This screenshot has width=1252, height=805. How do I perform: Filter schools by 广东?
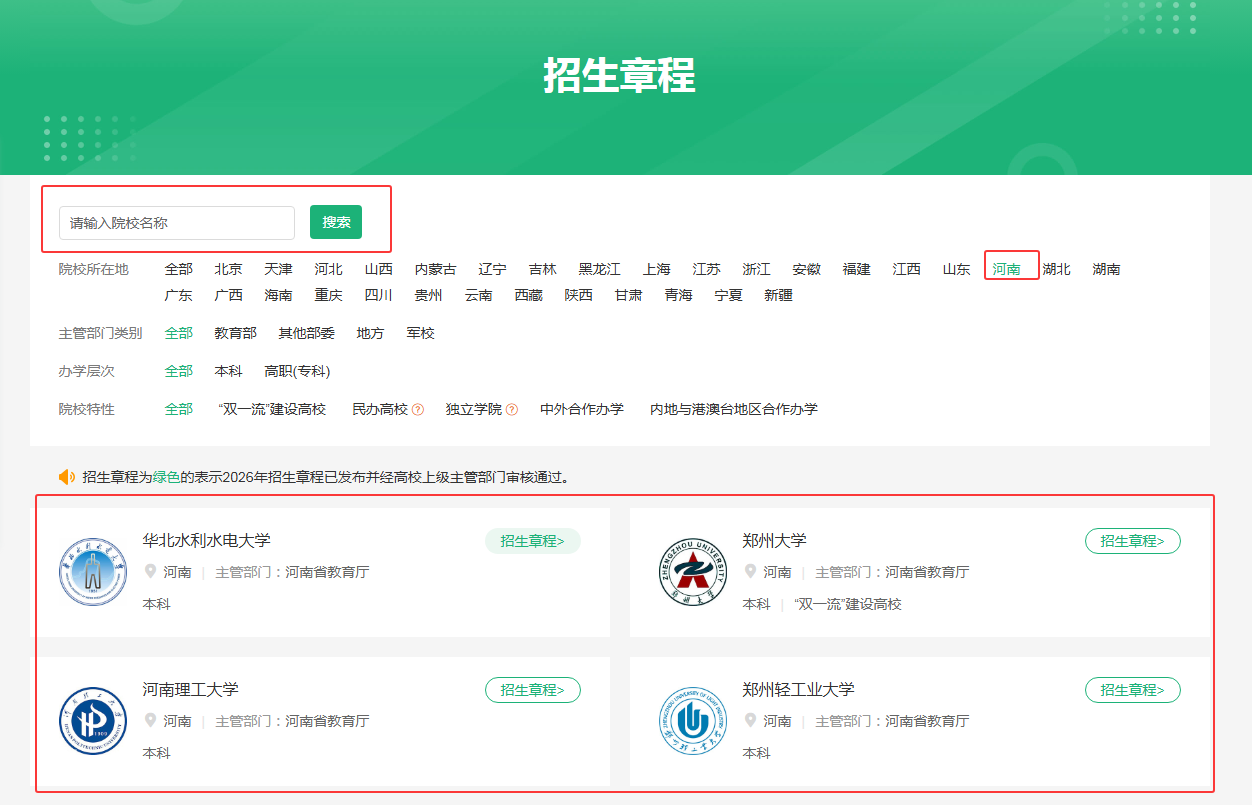point(179,295)
